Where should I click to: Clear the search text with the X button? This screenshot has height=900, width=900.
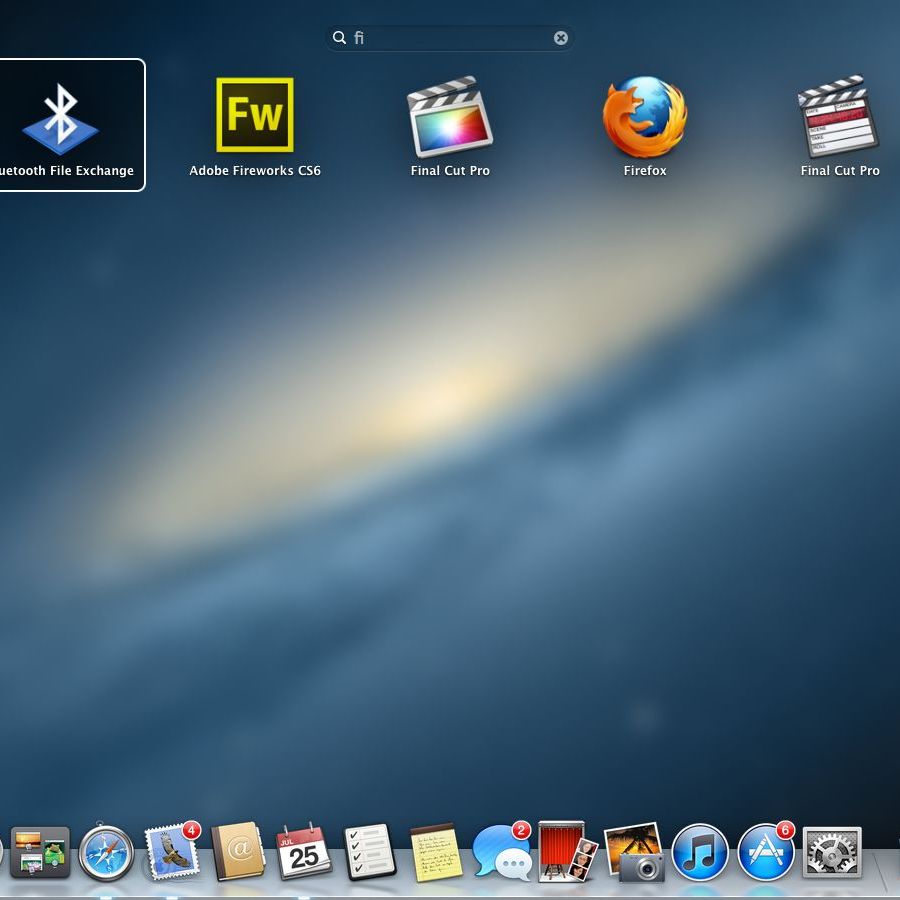click(561, 38)
